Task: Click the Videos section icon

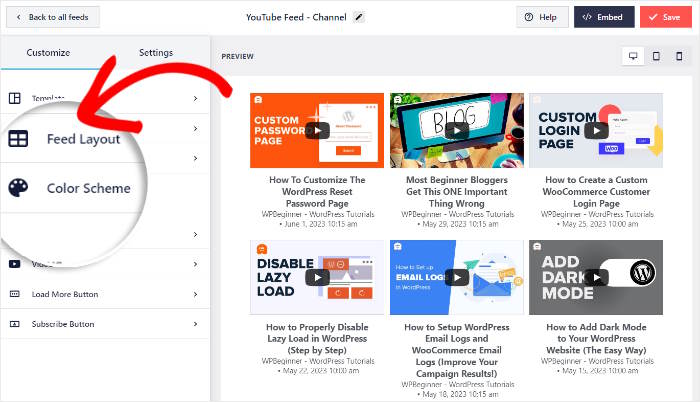Action: click(15, 264)
